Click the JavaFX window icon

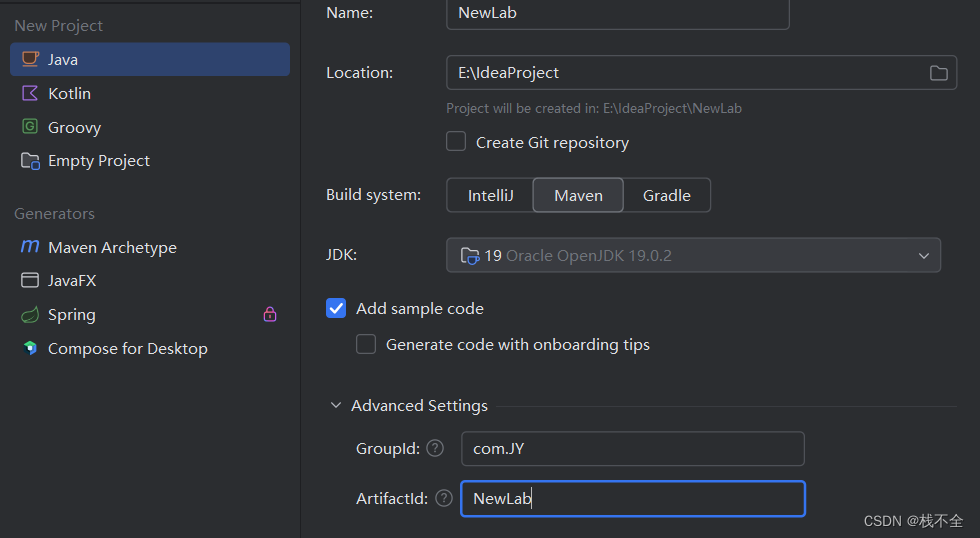pos(30,280)
